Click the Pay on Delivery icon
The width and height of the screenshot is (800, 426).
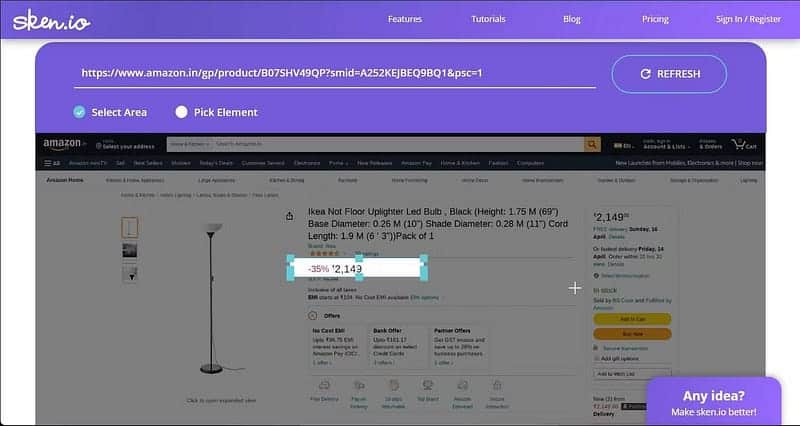point(359,386)
